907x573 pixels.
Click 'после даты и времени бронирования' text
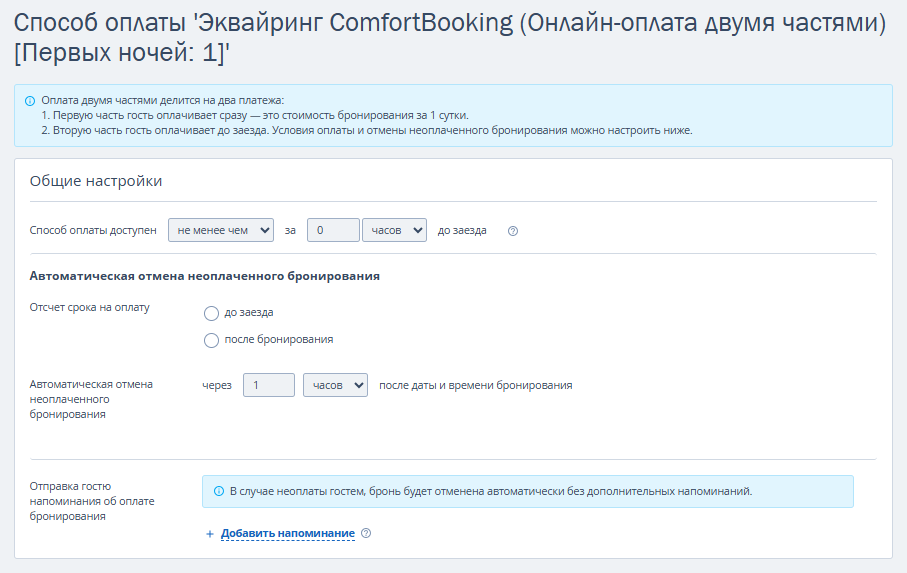[475, 385]
